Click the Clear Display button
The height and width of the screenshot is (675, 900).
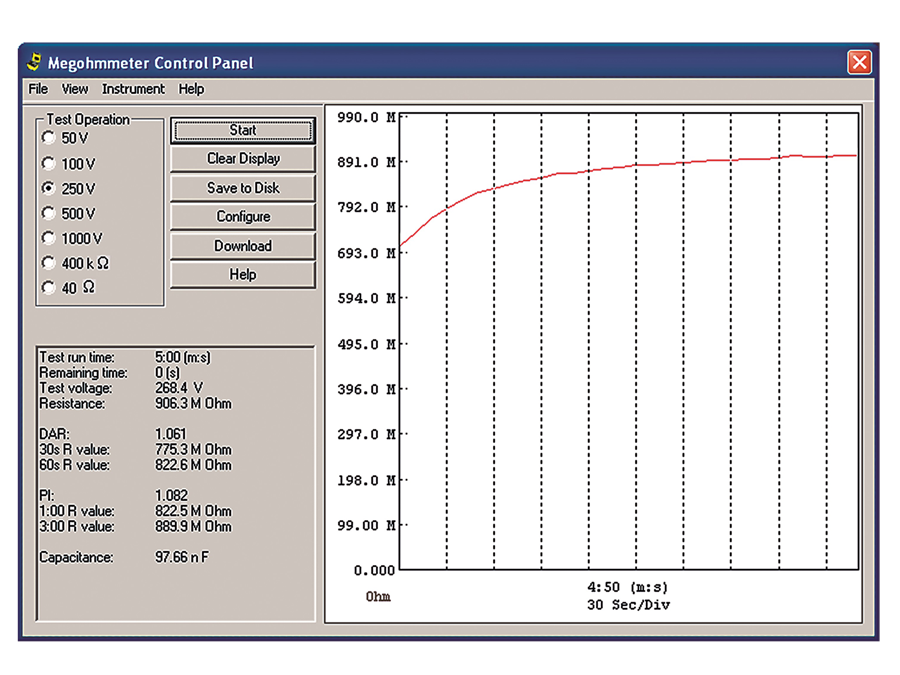point(243,158)
